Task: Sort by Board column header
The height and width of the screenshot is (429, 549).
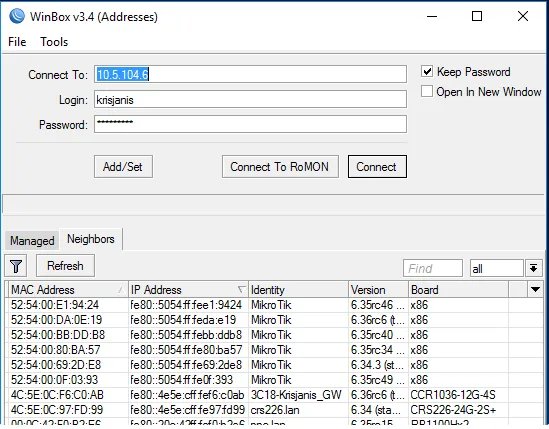Action: pos(458,290)
